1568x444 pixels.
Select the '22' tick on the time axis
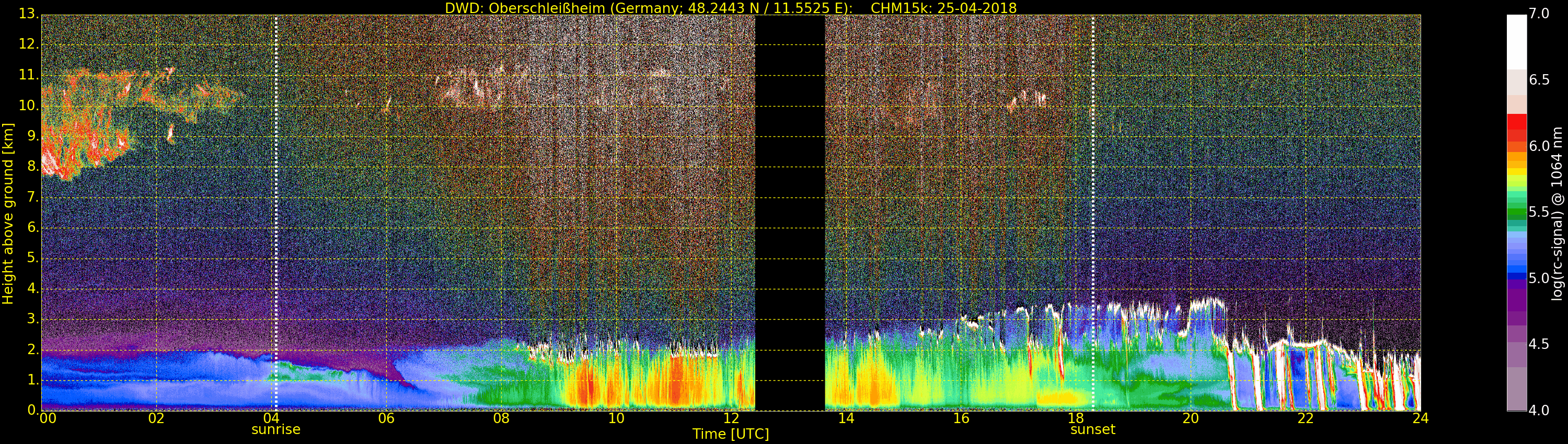click(1306, 418)
